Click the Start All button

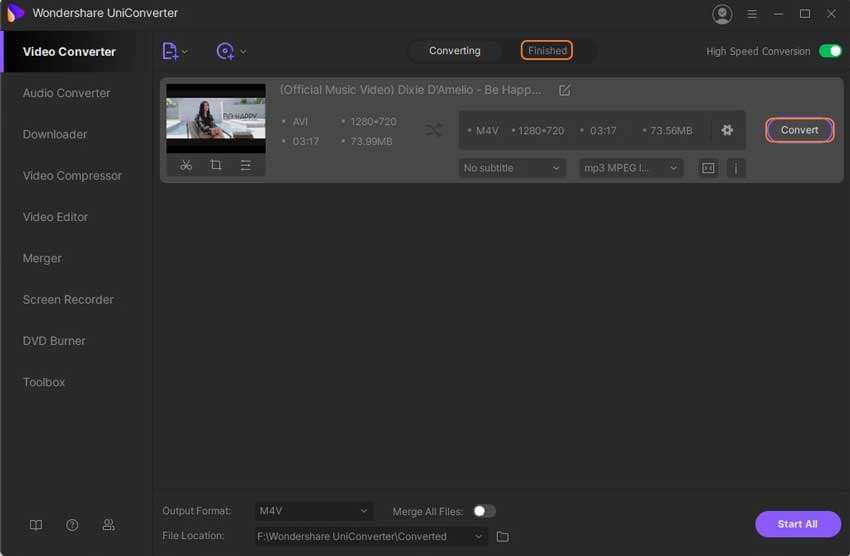(x=797, y=524)
